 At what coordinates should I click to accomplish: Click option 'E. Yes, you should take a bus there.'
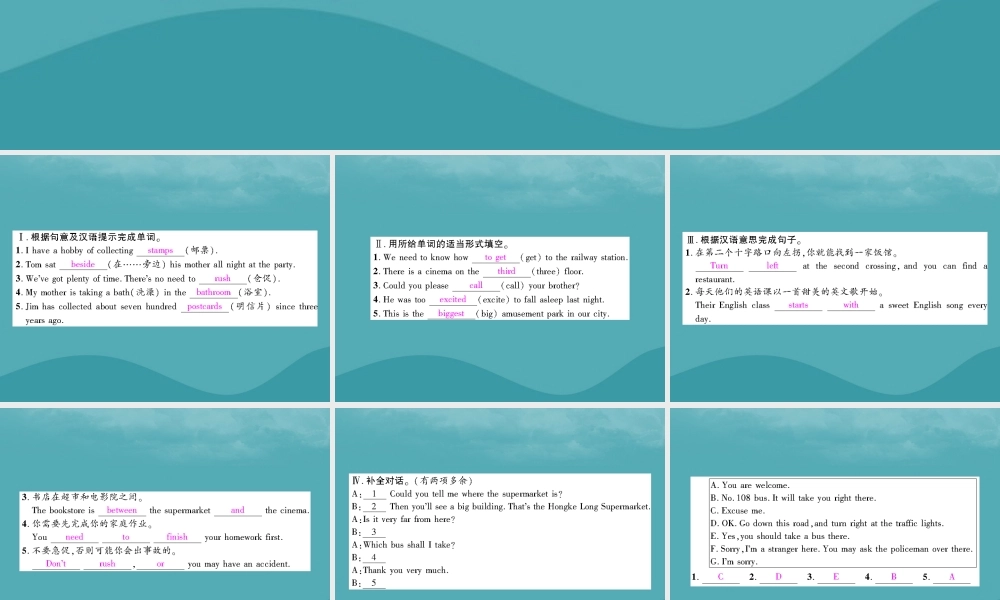(x=779, y=536)
